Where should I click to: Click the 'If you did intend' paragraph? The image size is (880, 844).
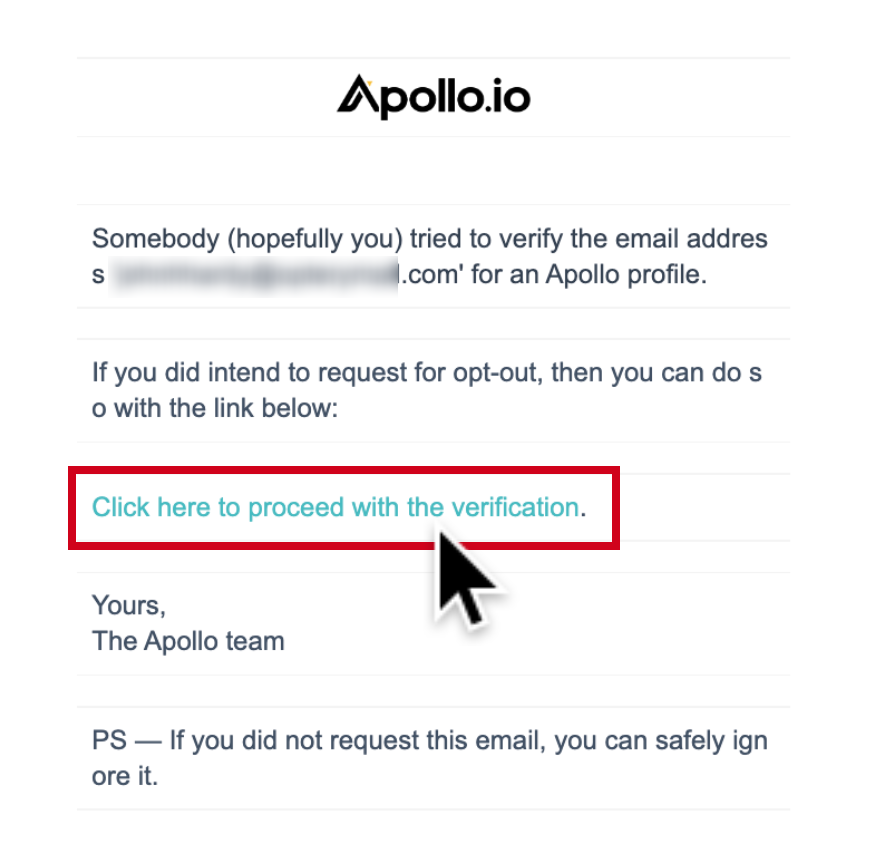click(x=427, y=390)
